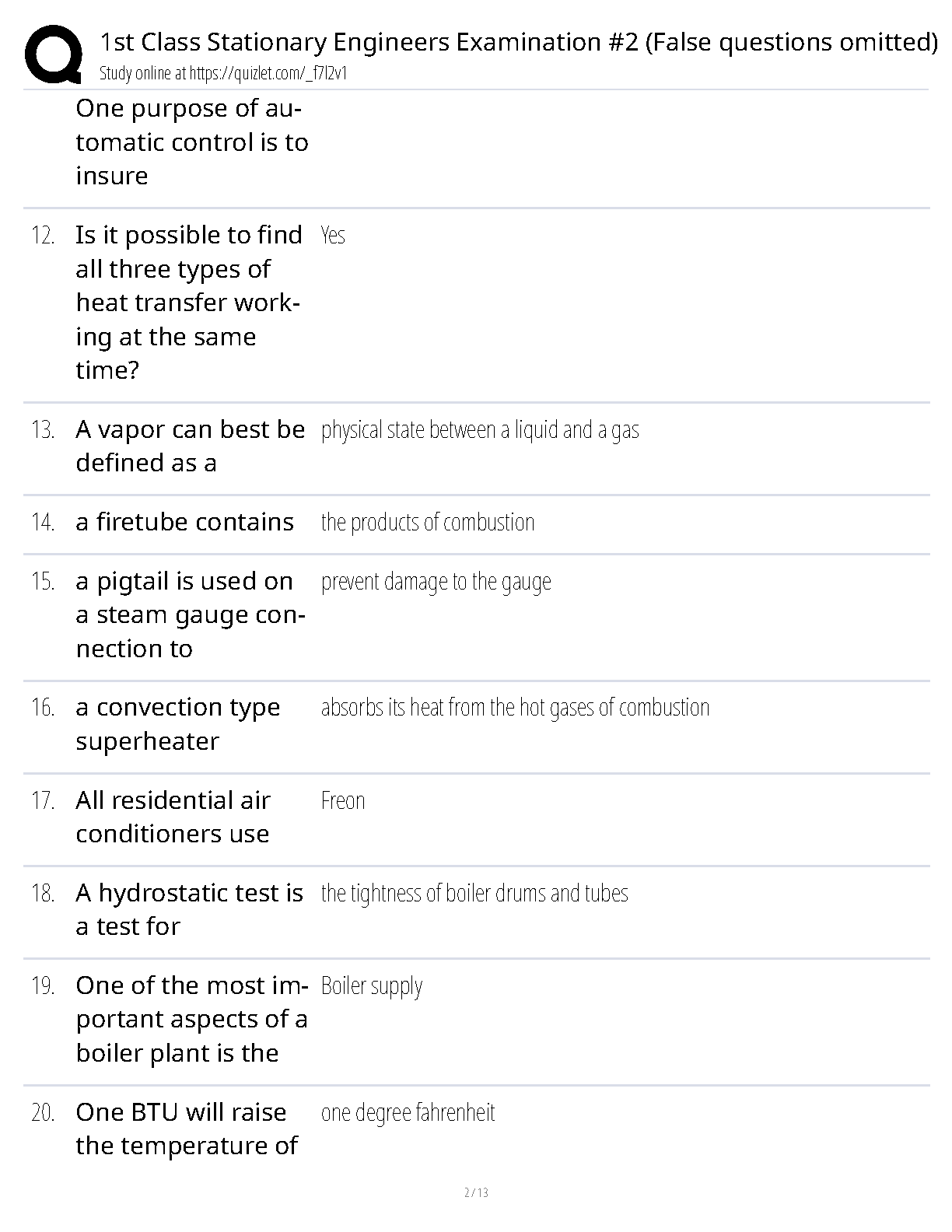Select the answer 'the tightness of boiler drums and tubes'
This screenshot has width=952, height=1232.
pos(474,893)
